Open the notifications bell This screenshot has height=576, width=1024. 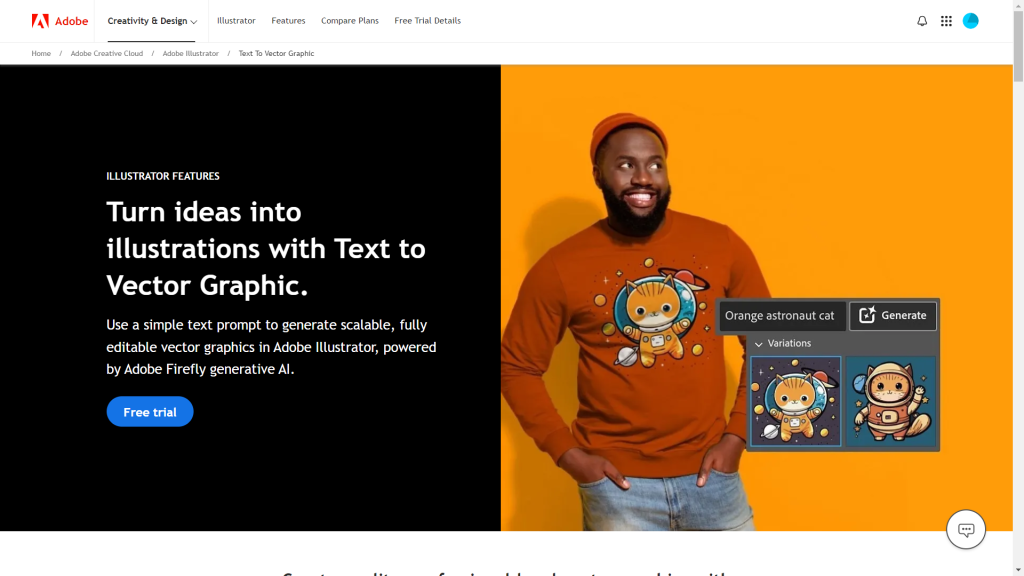[x=922, y=21]
